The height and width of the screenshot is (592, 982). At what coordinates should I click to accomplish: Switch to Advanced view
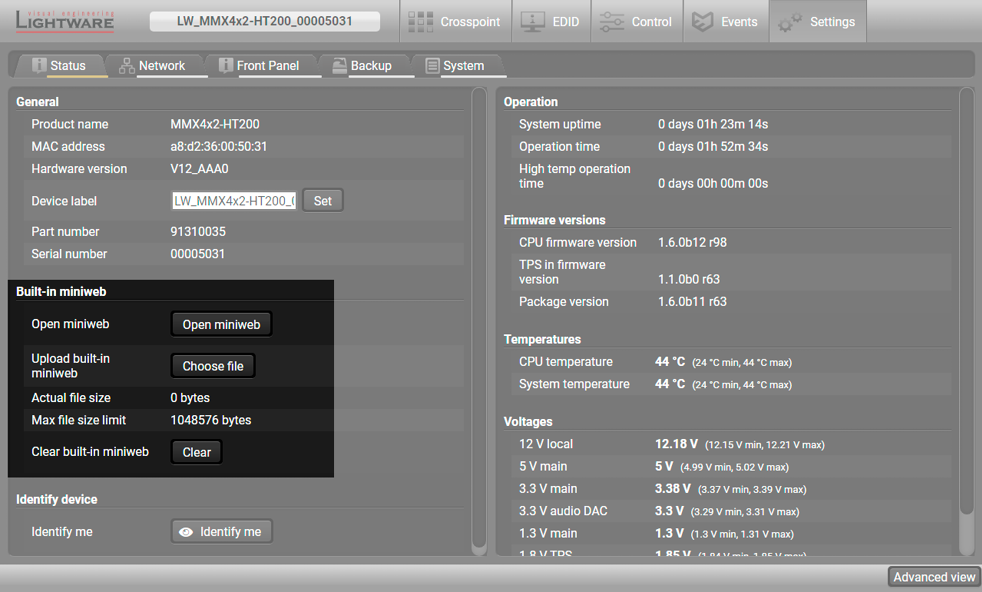(934, 577)
